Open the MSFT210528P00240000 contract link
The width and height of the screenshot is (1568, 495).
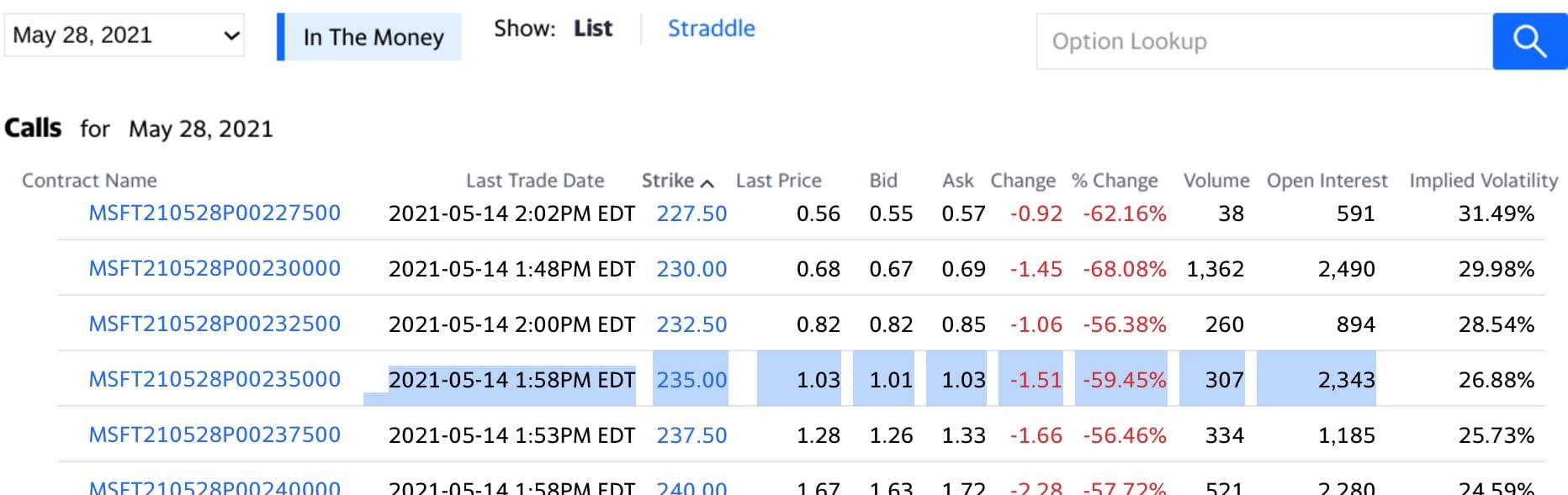pos(214,487)
